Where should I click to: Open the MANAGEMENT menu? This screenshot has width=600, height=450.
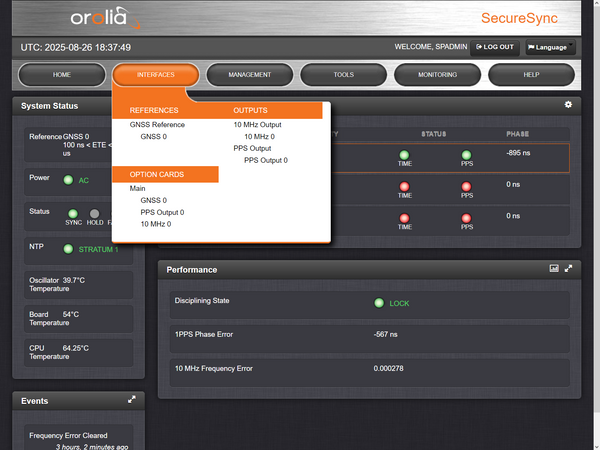[x=250, y=75]
